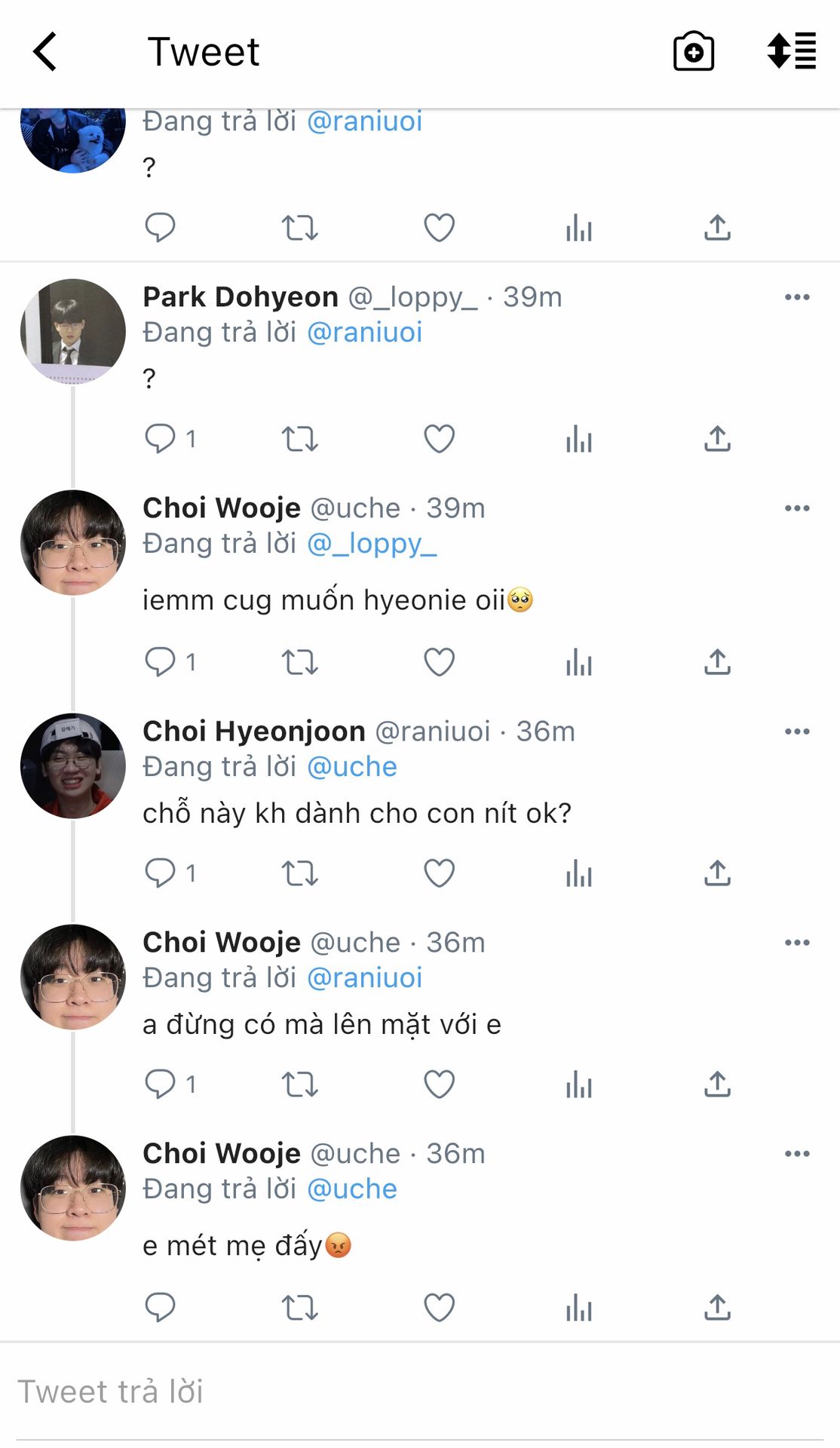Open Park Dohyeon's profile picture
The width and height of the screenshot is (840, 1448).
73,332
